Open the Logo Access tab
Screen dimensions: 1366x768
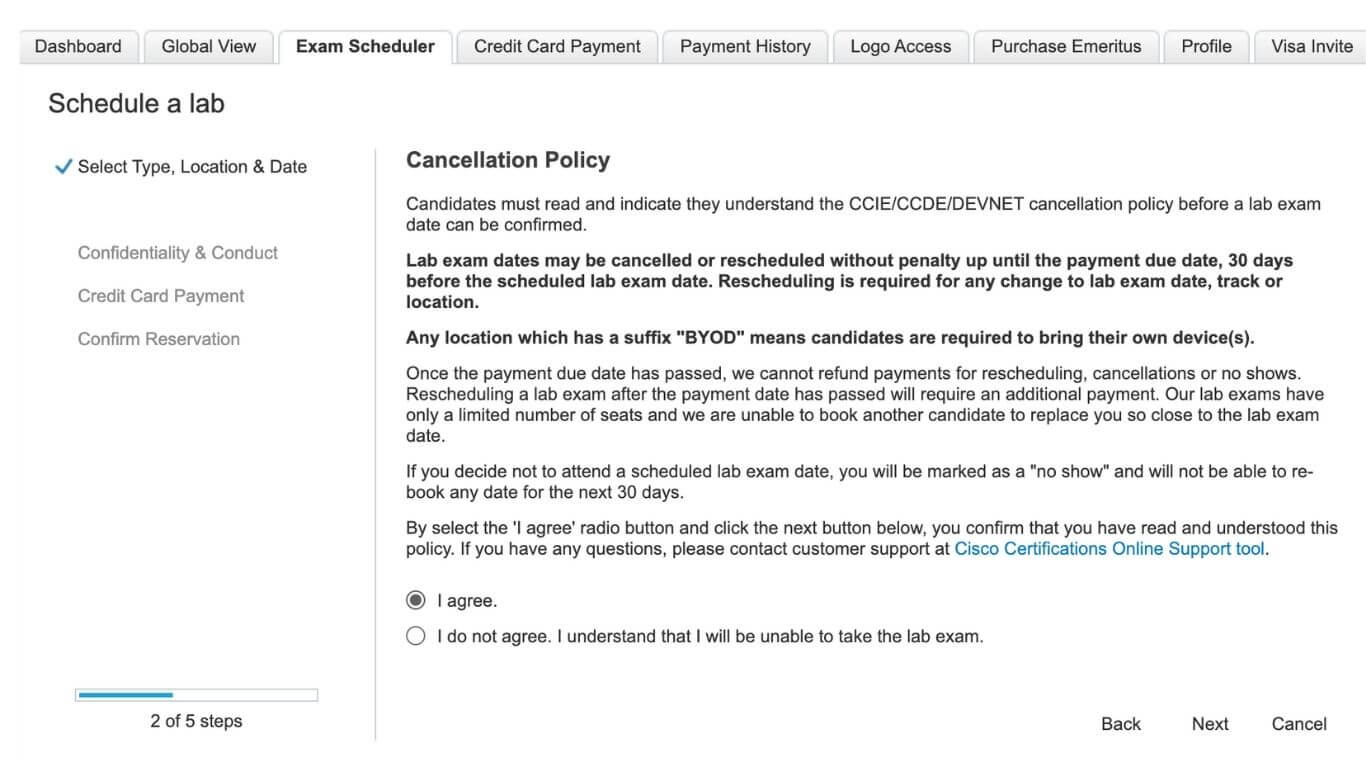coord(900,46)
